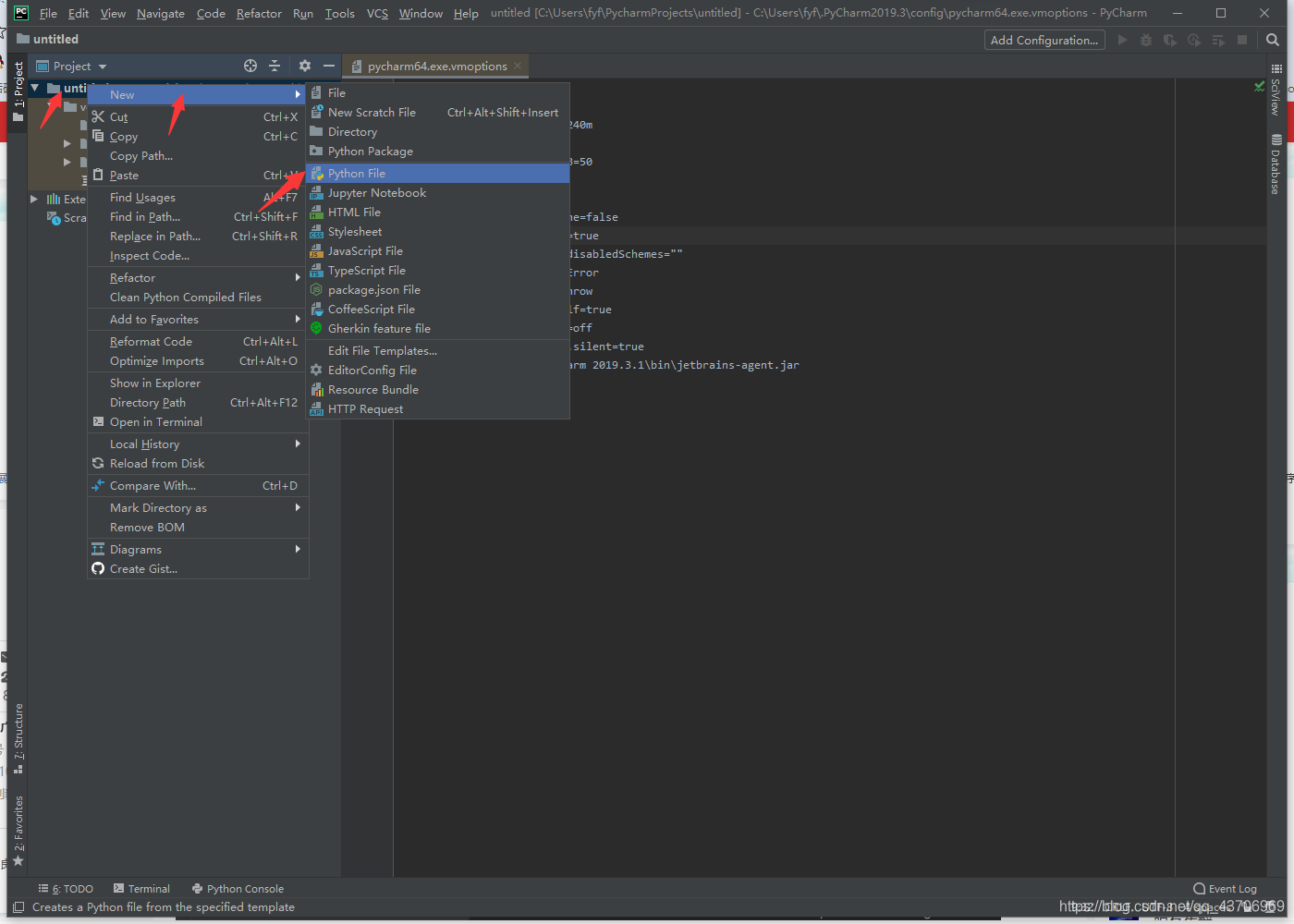1294x924 pixels.
Task: Expand the Refactor submenu
Action: point(196,277)
